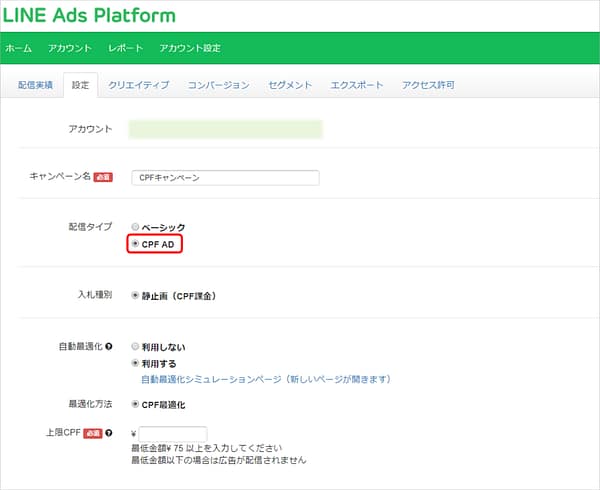Viewport: 600px width, 490px height.
Task: Click the help icon beside 自動最適化
Action: click(108, 346)
